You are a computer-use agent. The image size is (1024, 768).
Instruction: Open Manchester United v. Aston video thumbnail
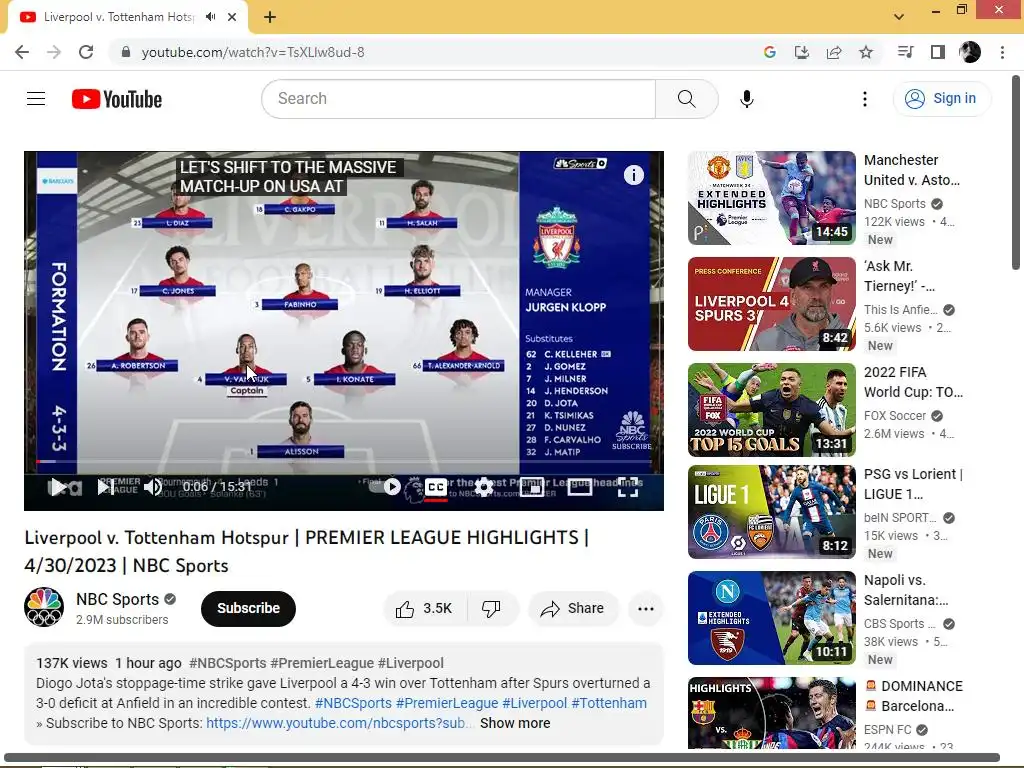pos(771,198)
